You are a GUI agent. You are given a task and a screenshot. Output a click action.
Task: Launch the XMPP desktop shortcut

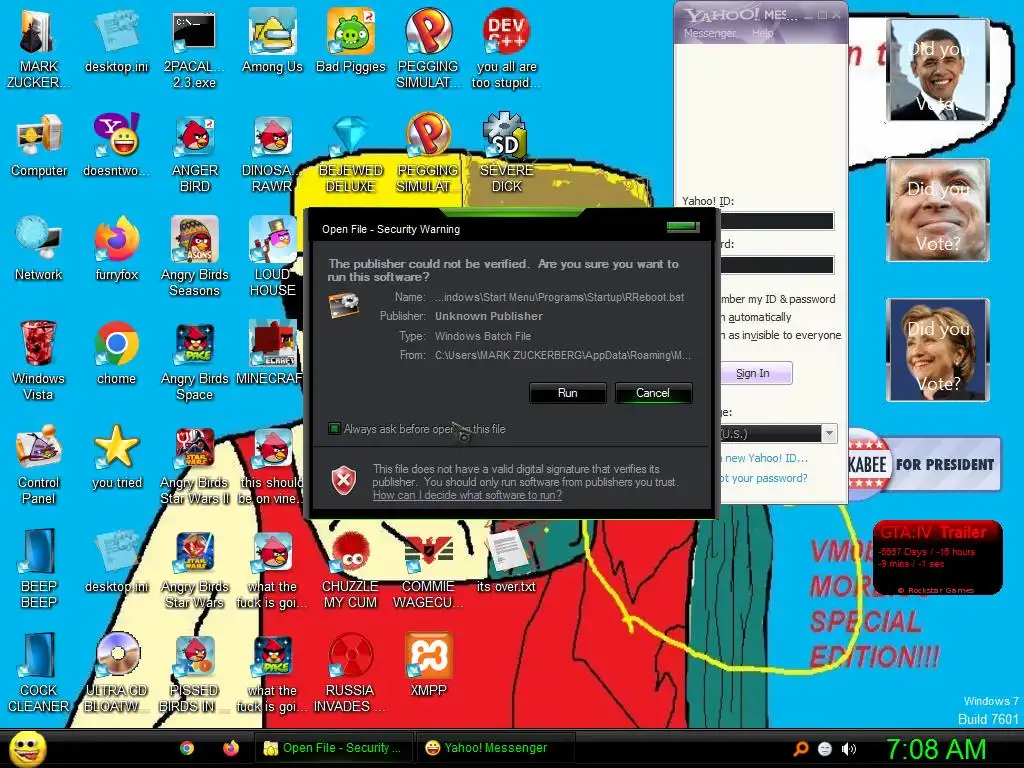(x=428, y=665)
